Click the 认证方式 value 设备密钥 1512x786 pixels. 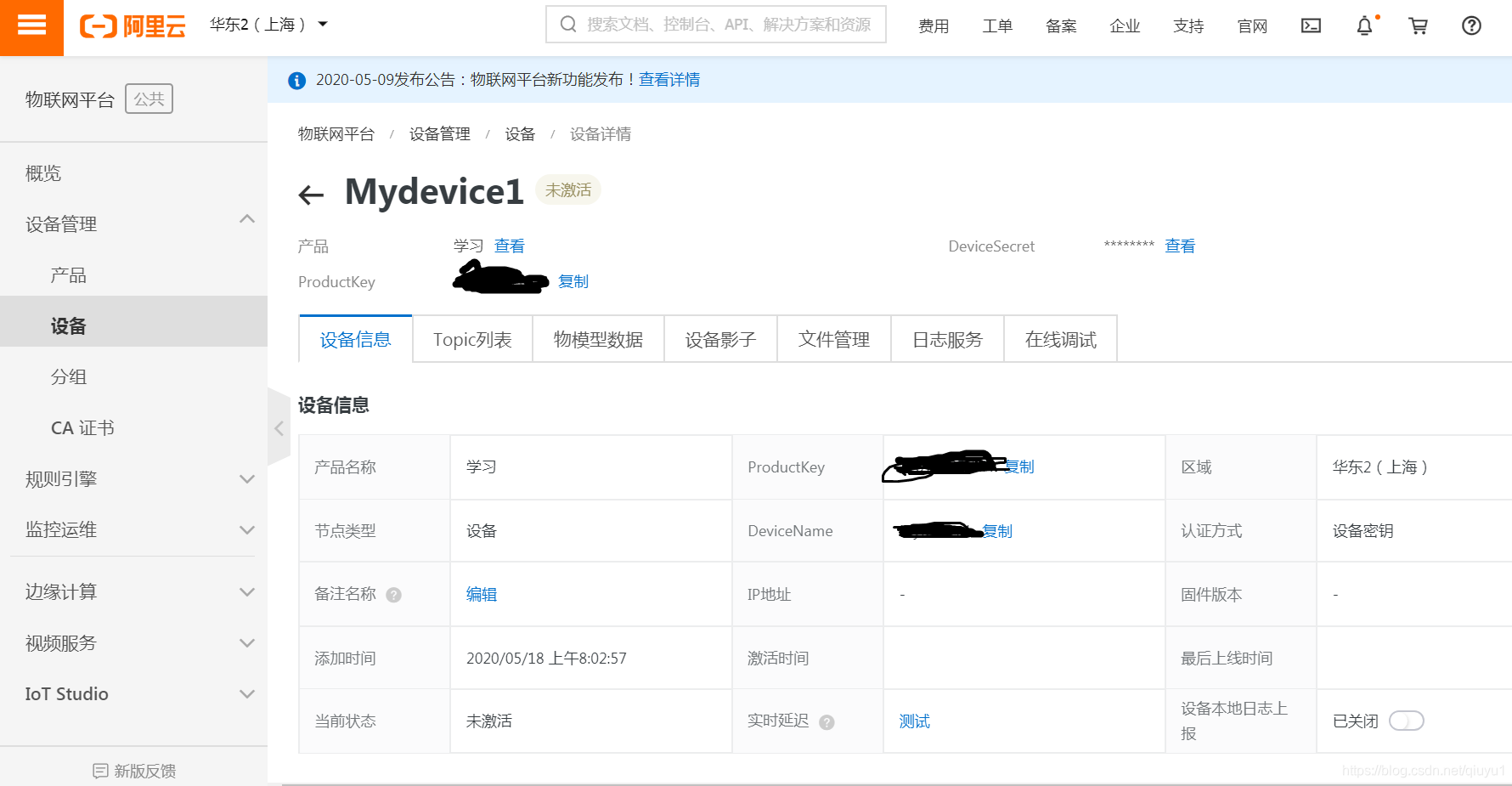pyautogui.click(x=1362, y=531)
